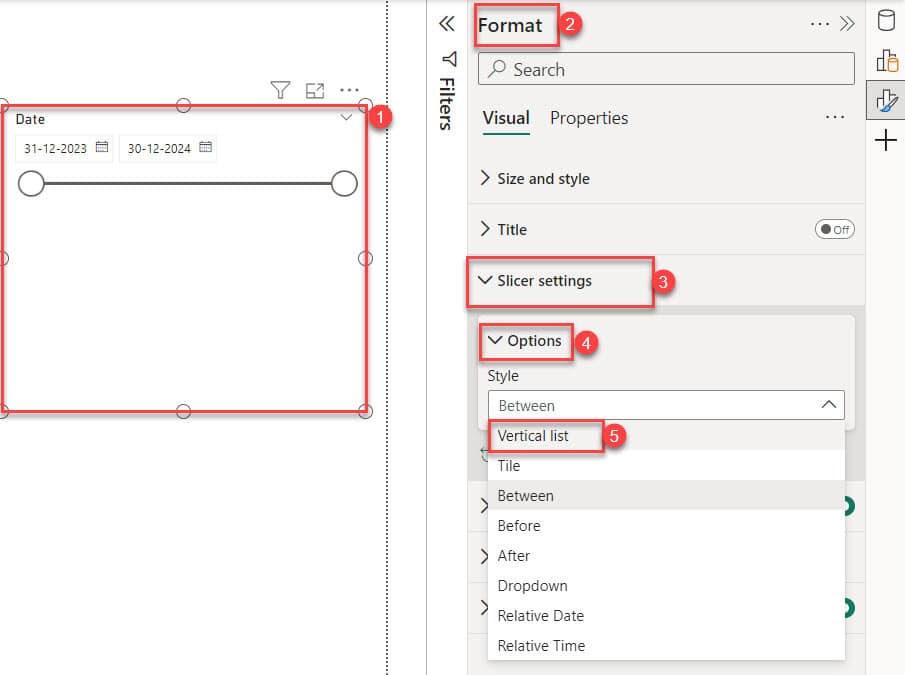Choose Relative Time from the Style list
Image resolution: width=905 pixels, height=675 pixels.
click(666, 646)
